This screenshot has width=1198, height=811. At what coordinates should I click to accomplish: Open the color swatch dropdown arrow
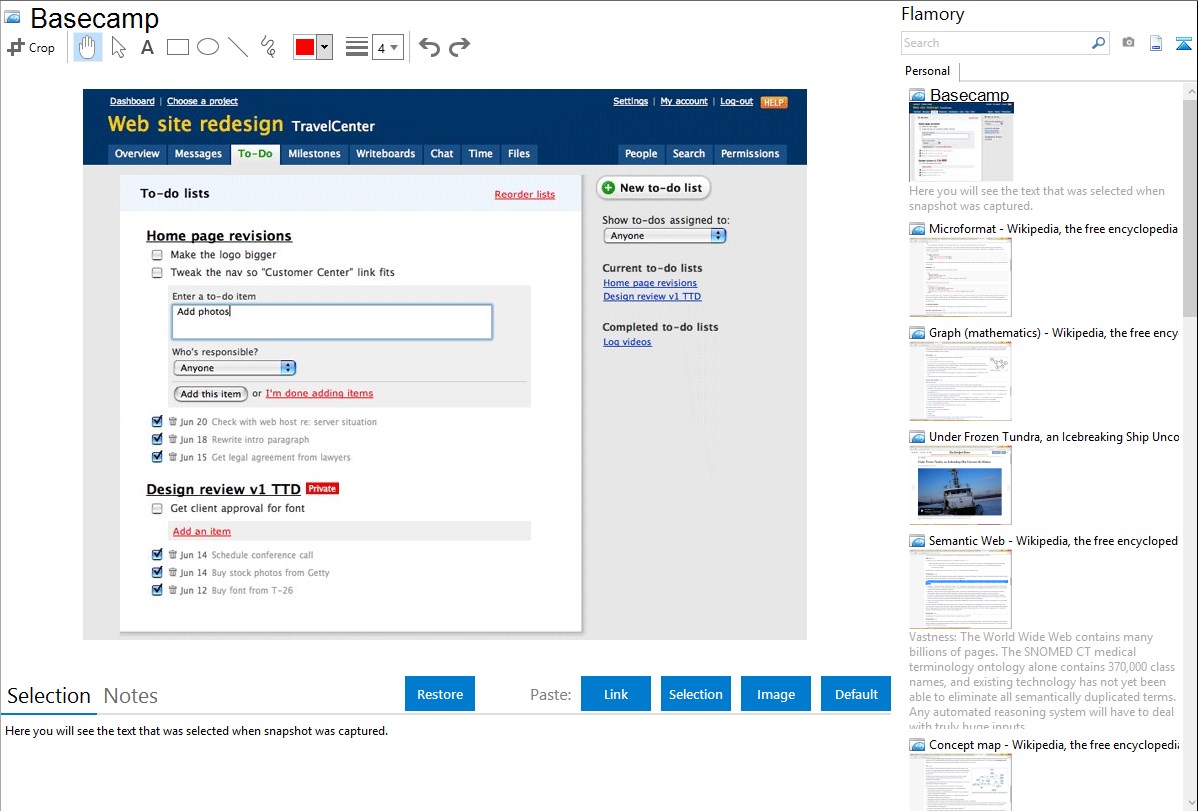click(325, 47)
